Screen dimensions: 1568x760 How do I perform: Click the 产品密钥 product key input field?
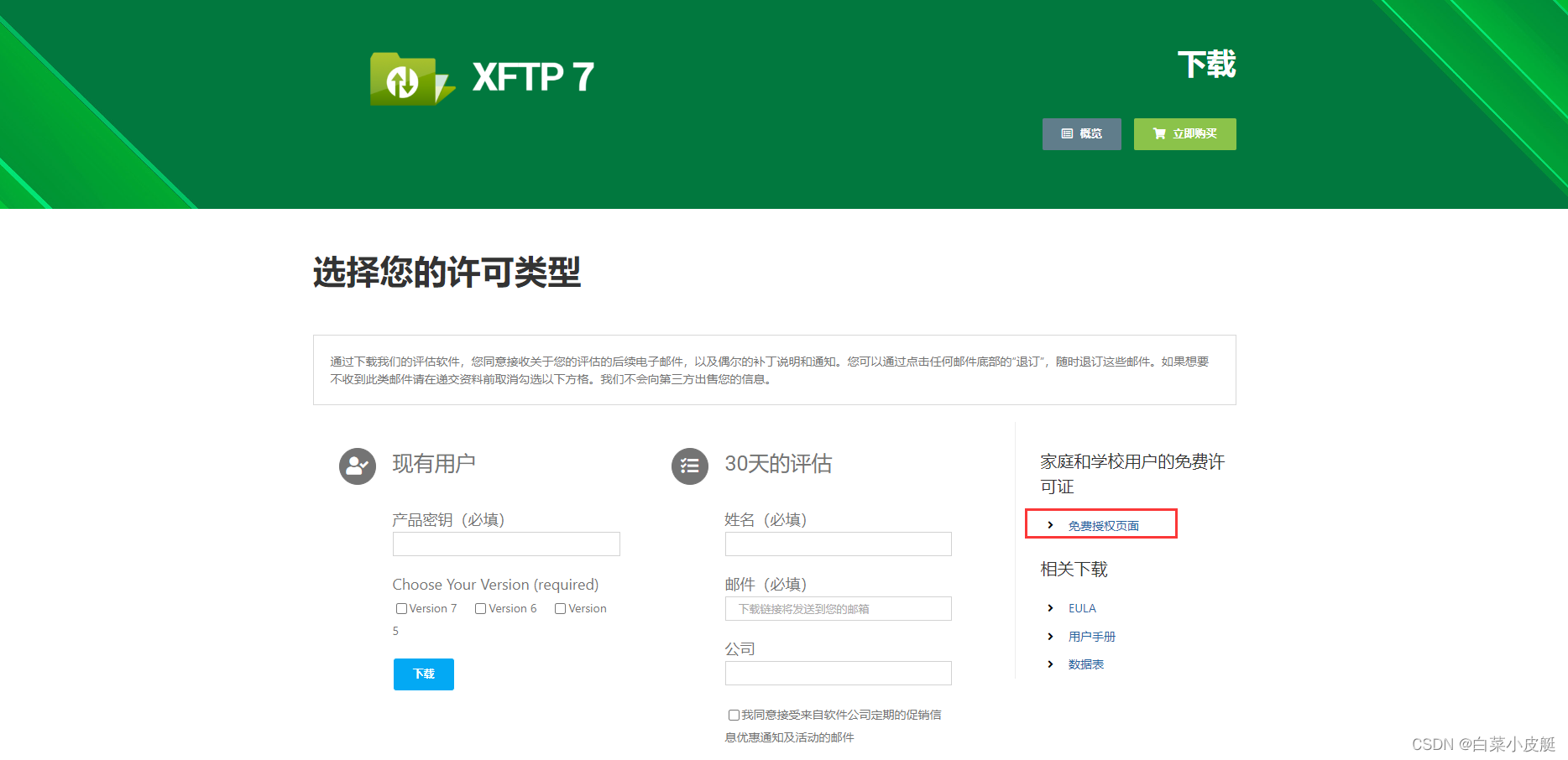(x=505, y=544)
